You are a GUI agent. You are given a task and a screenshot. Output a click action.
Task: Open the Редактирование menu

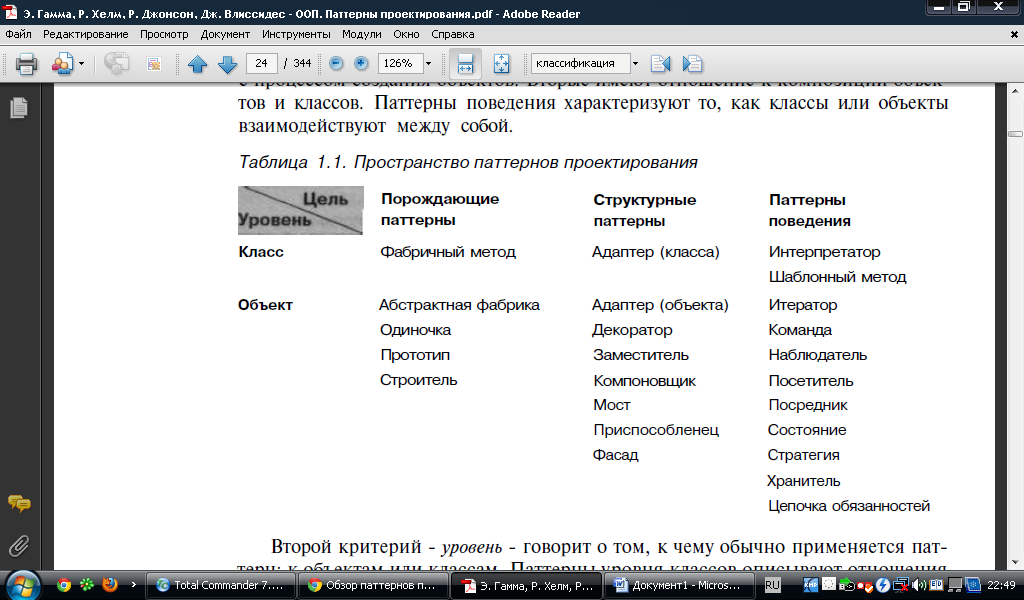click(86, 34)
